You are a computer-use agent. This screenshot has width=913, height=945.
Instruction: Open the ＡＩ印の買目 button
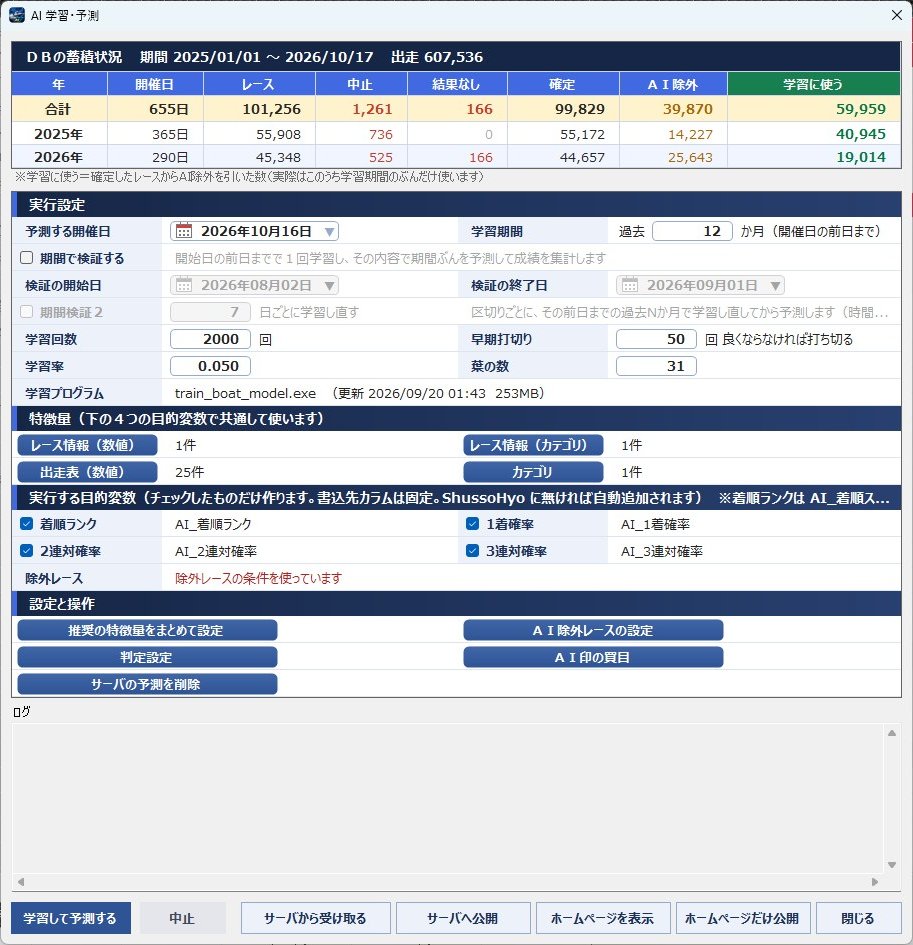click(593, 657)
